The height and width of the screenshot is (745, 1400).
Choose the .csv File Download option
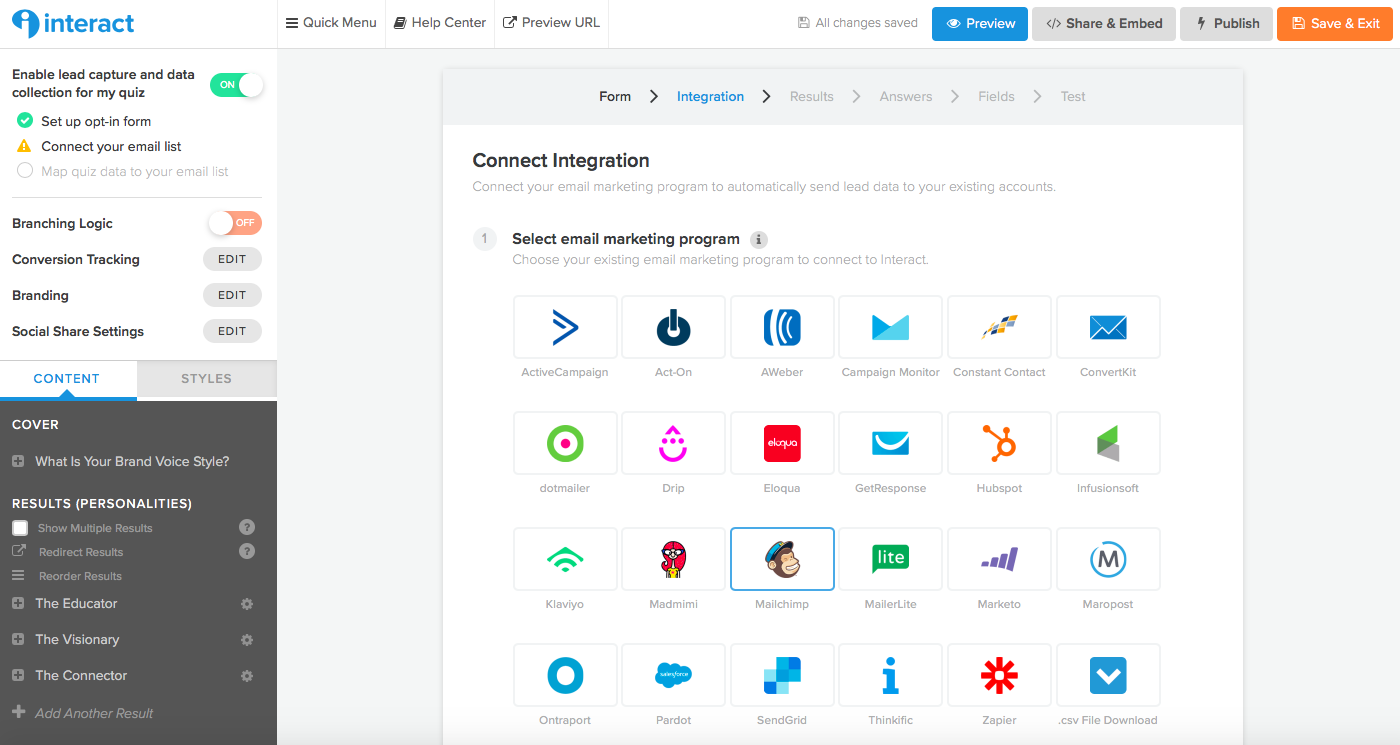[1108, 674]
